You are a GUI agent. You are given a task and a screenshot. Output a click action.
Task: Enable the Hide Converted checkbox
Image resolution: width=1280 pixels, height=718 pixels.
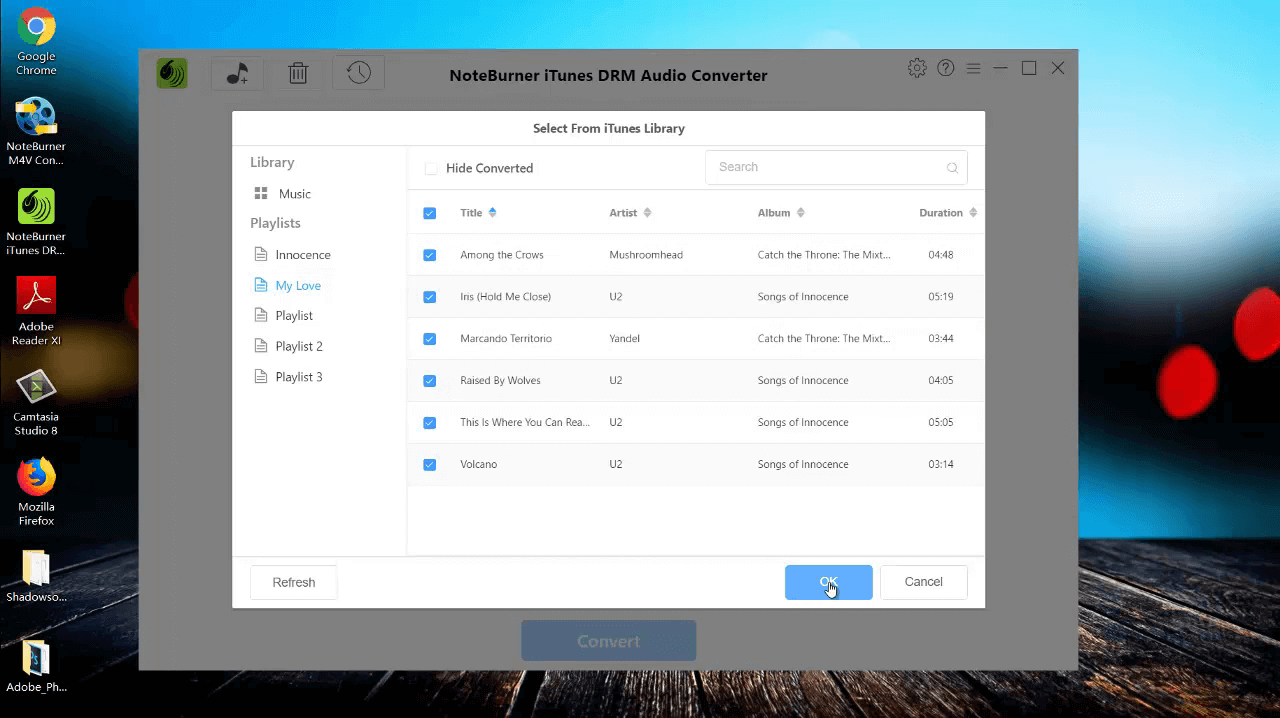click(431, 168)
